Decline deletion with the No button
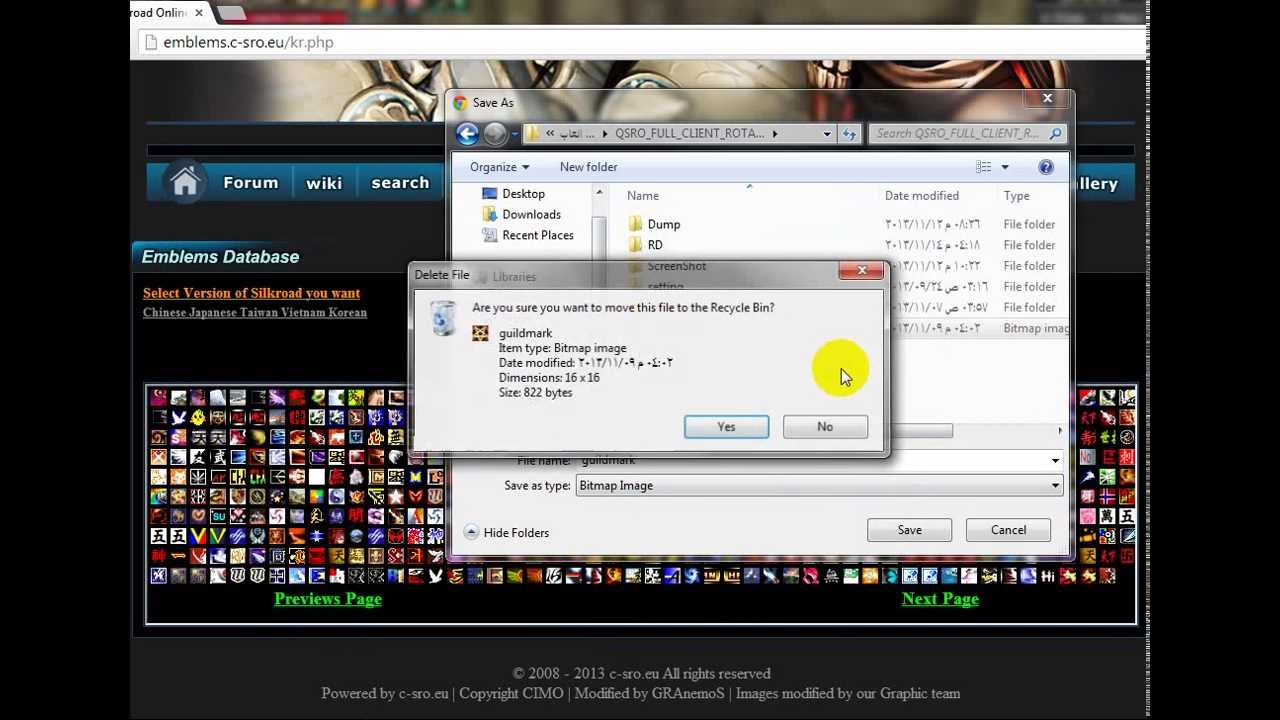The width and height of the screenshot is (1280, 720). 825,427
